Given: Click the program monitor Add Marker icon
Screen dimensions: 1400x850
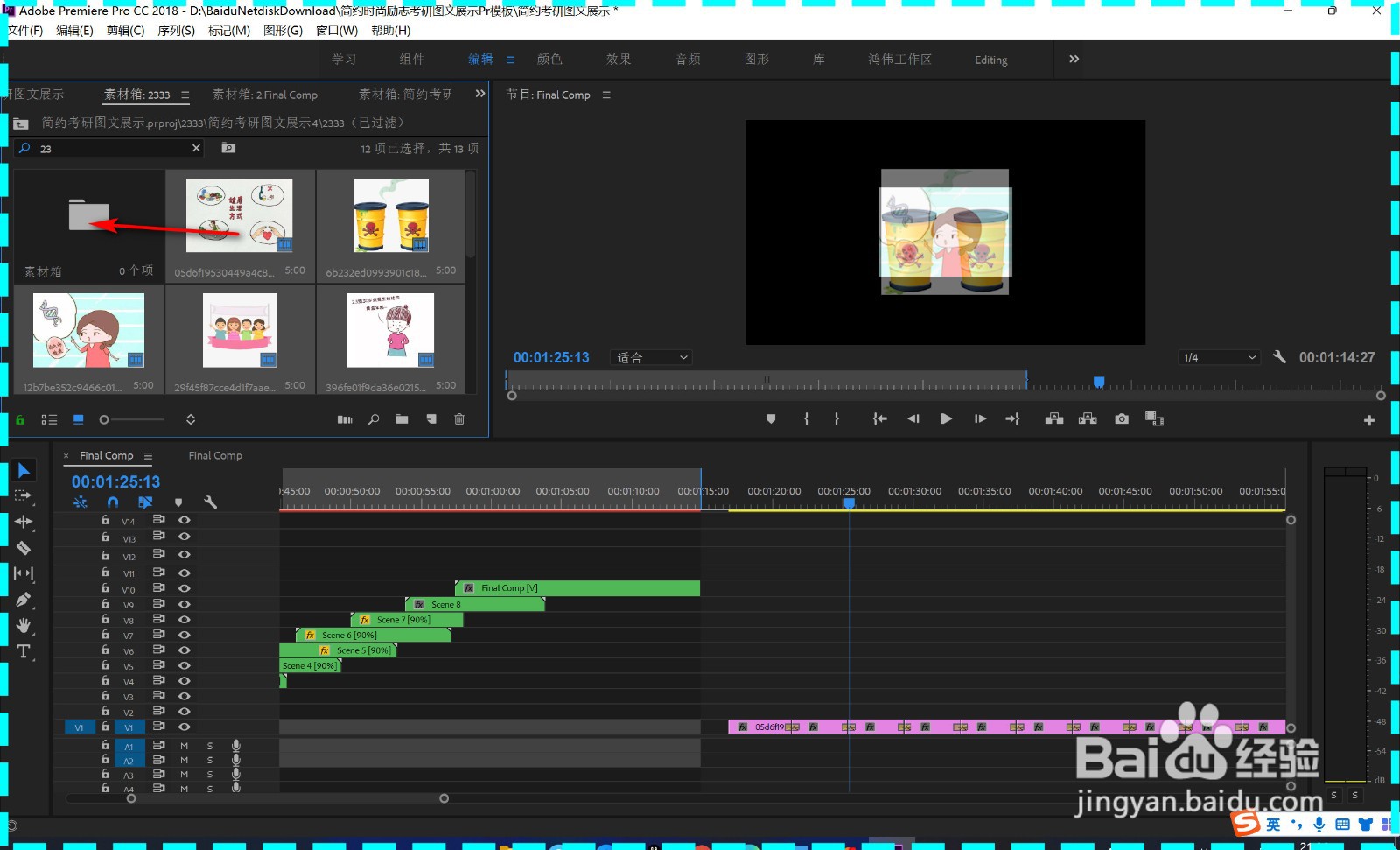Looking at the screenshot, I should tap(771, 419).
